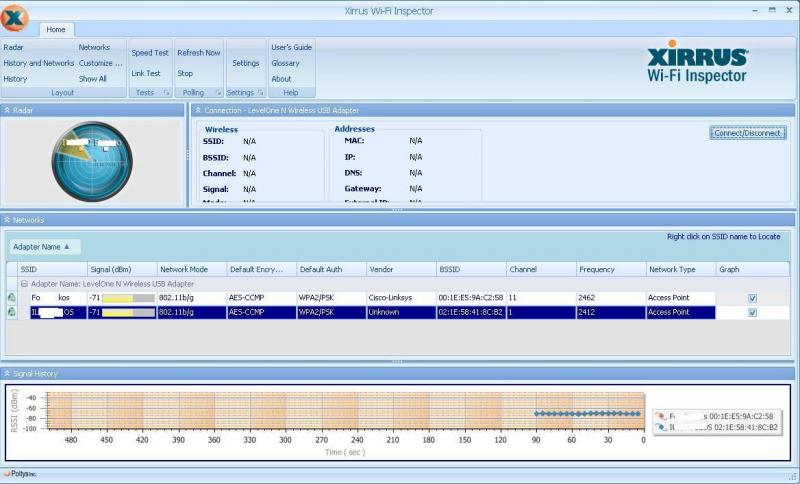Click the signal bar for Cisco-Linksys network
The height and width of the screenshot is (484, 800).
point(129,298)
